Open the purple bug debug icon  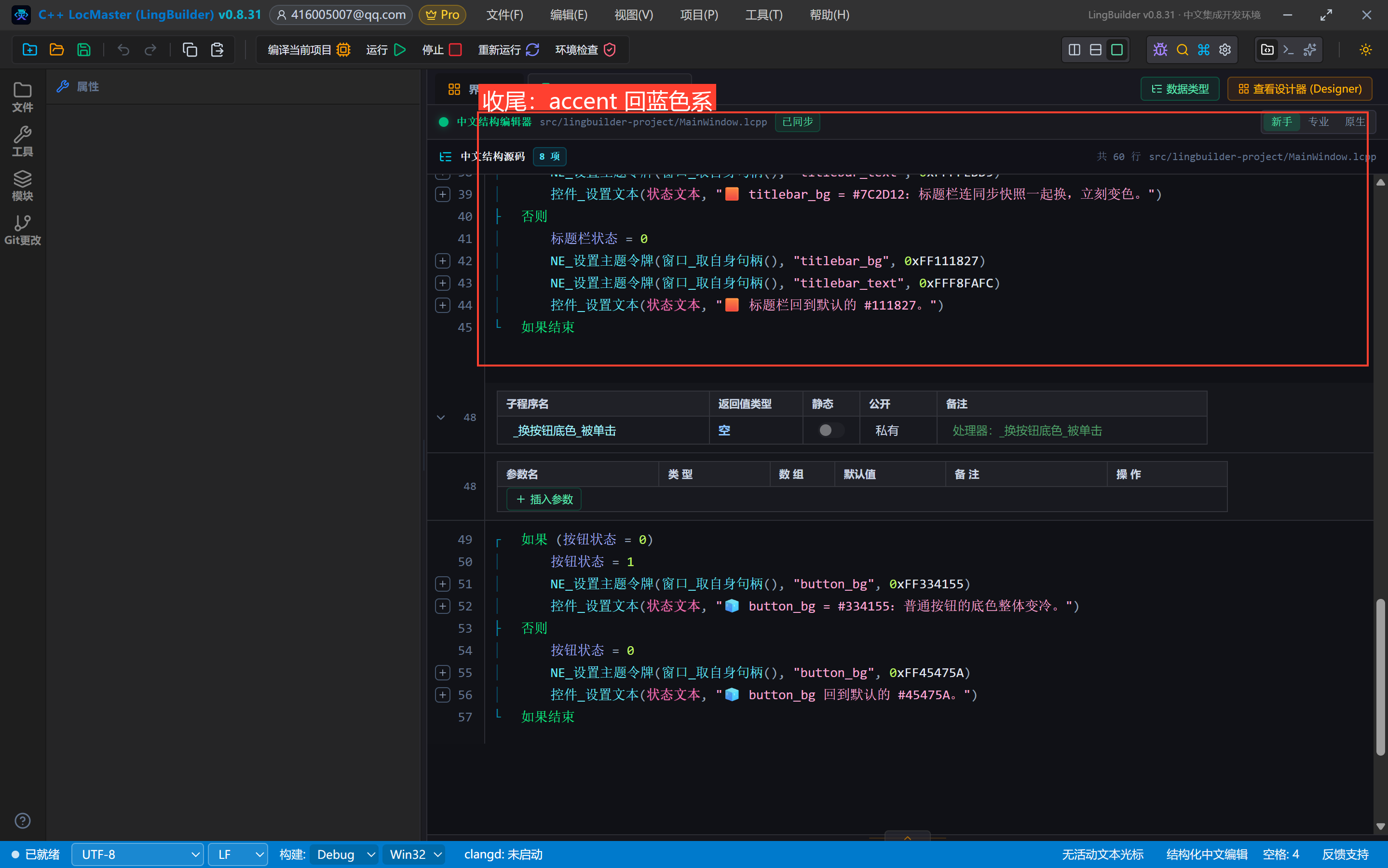[1160, 50]
